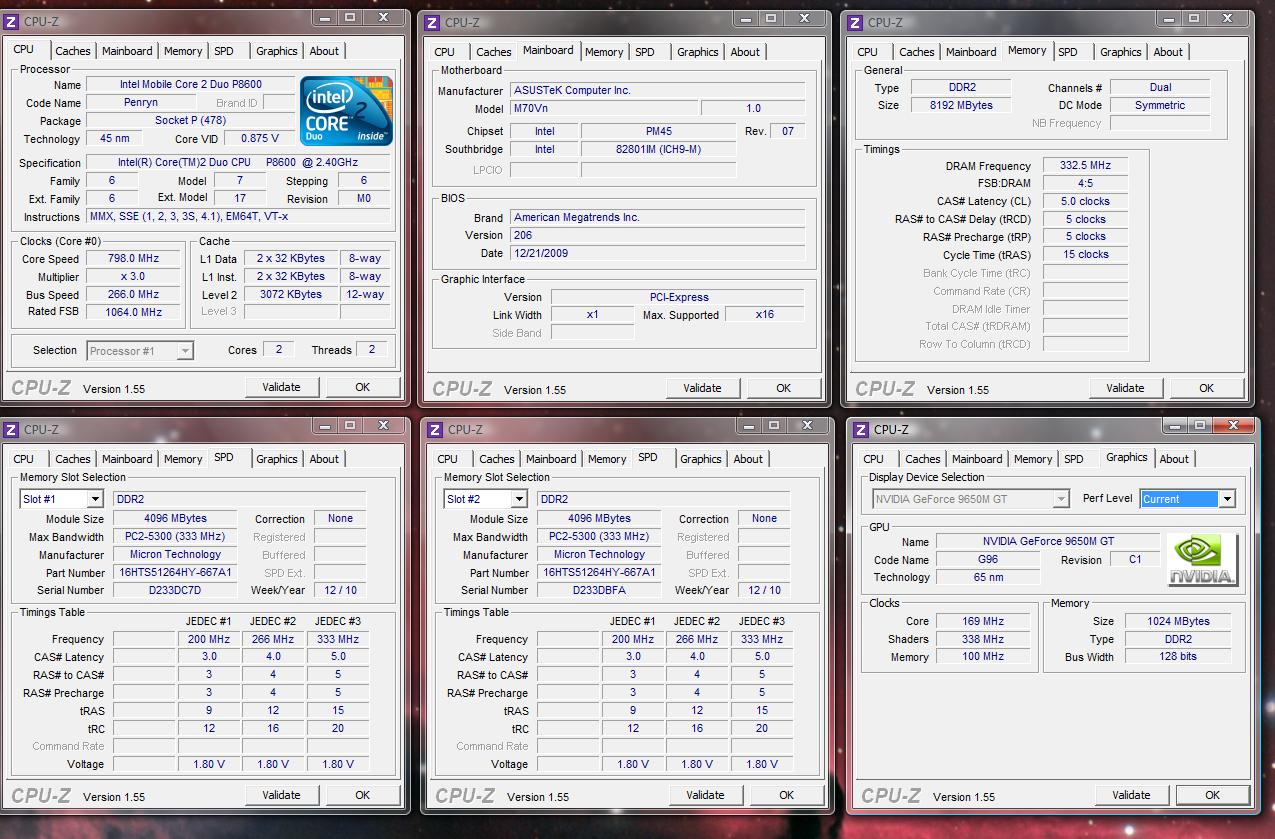Screen dimensions: 1275x839
Task: Click the Intel Core 2 Duo logo
Action: [x=346, y=111]
